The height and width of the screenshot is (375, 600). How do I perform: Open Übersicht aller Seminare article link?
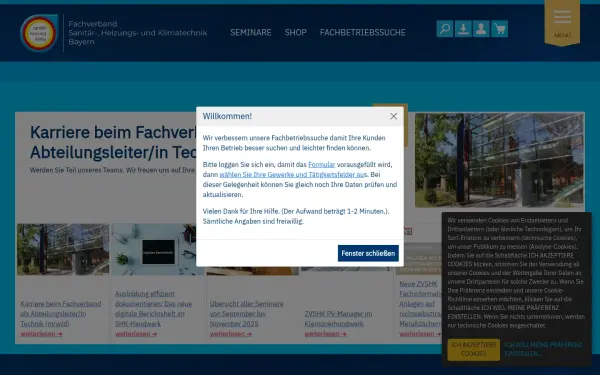246,314
